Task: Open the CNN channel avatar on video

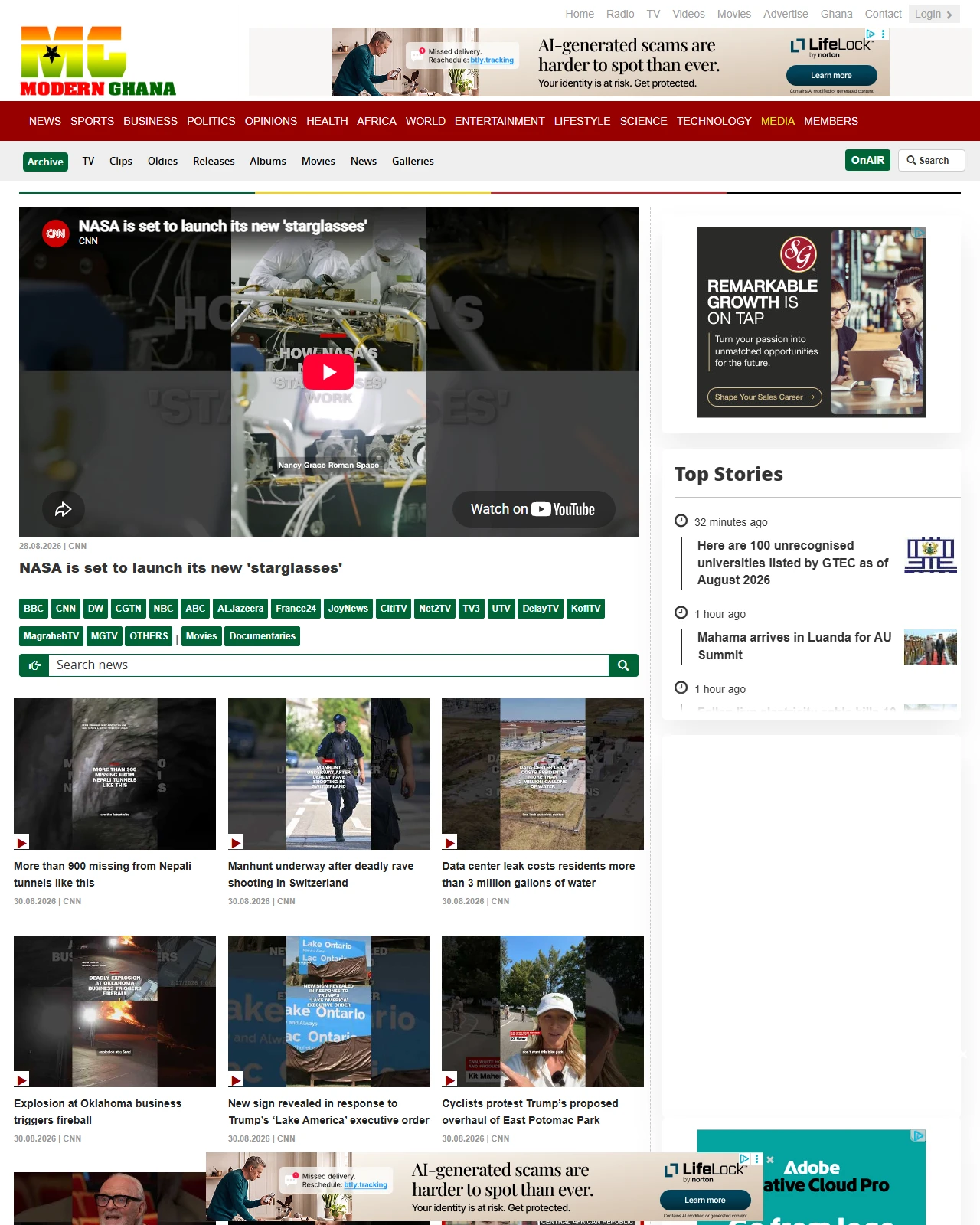Action: point(56,233)
